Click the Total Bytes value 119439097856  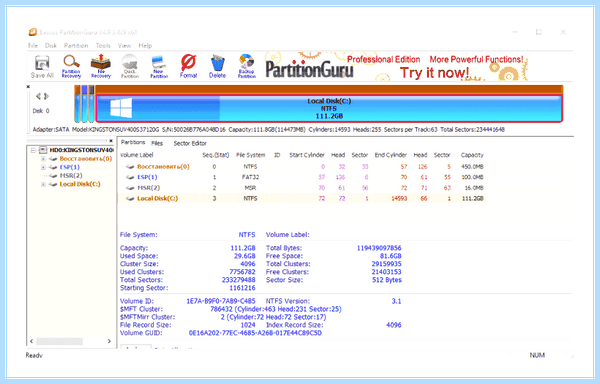[x=379, y=248]
